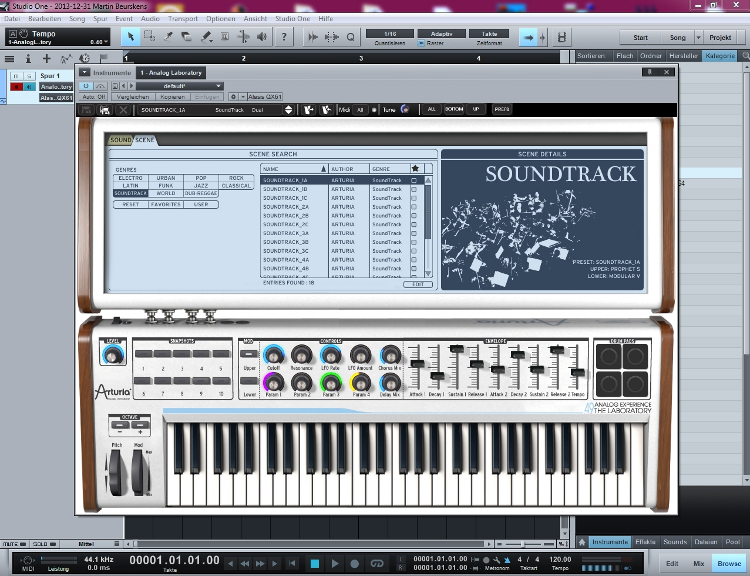Image resolution: width=750 pixels, height=576 pixels.
Task: Show automation with the curve icon
Action: click(66, 58)
